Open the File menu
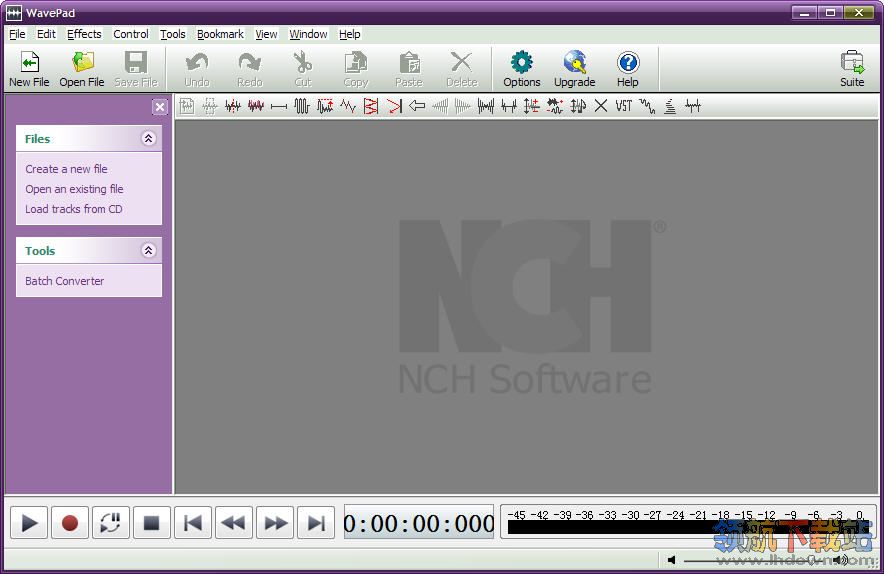Image resolution: width=884 pixels, height=574 pixels. point(17,34)
